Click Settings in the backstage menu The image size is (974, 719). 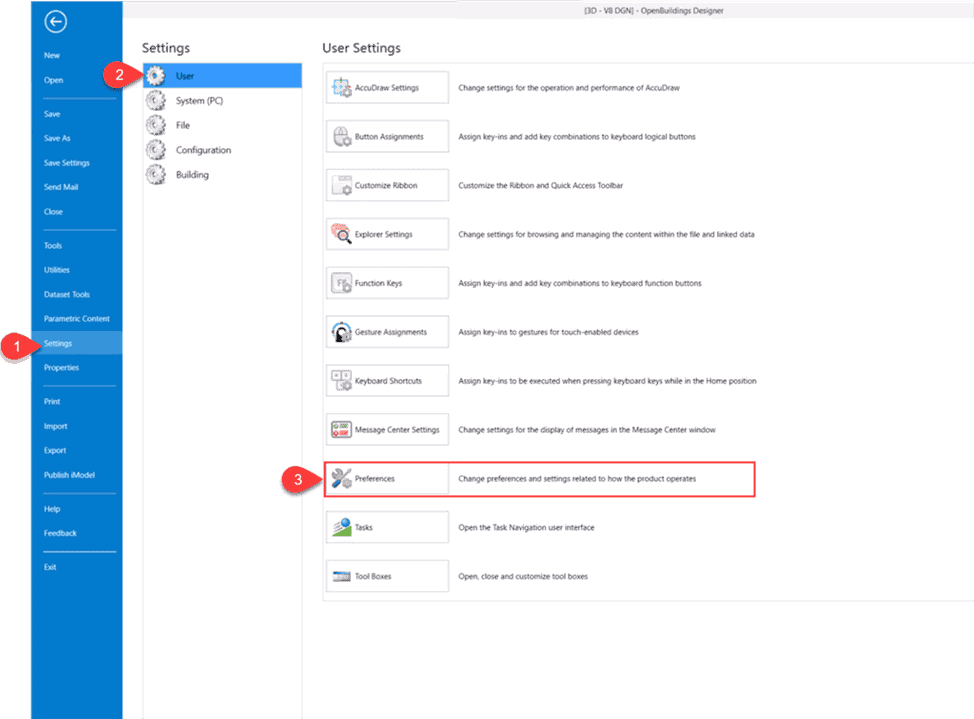coord(58,343)
